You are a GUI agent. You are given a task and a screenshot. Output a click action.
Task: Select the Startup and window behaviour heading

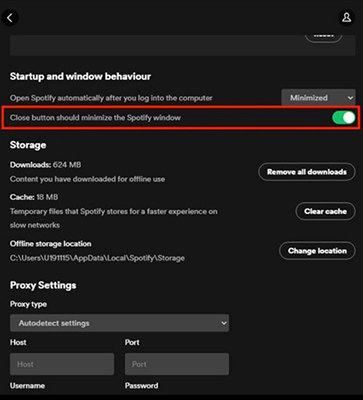click(x=80, y=76)
